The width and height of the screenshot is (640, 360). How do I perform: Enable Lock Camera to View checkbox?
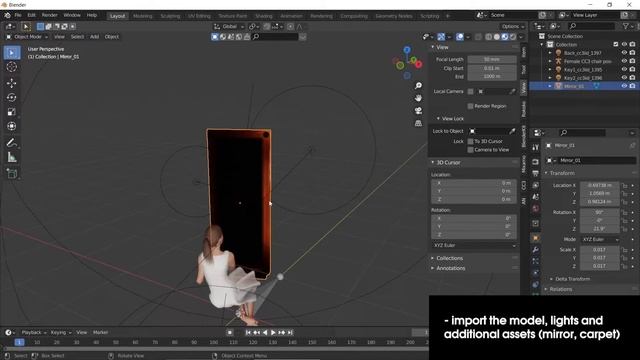point(471,150)
